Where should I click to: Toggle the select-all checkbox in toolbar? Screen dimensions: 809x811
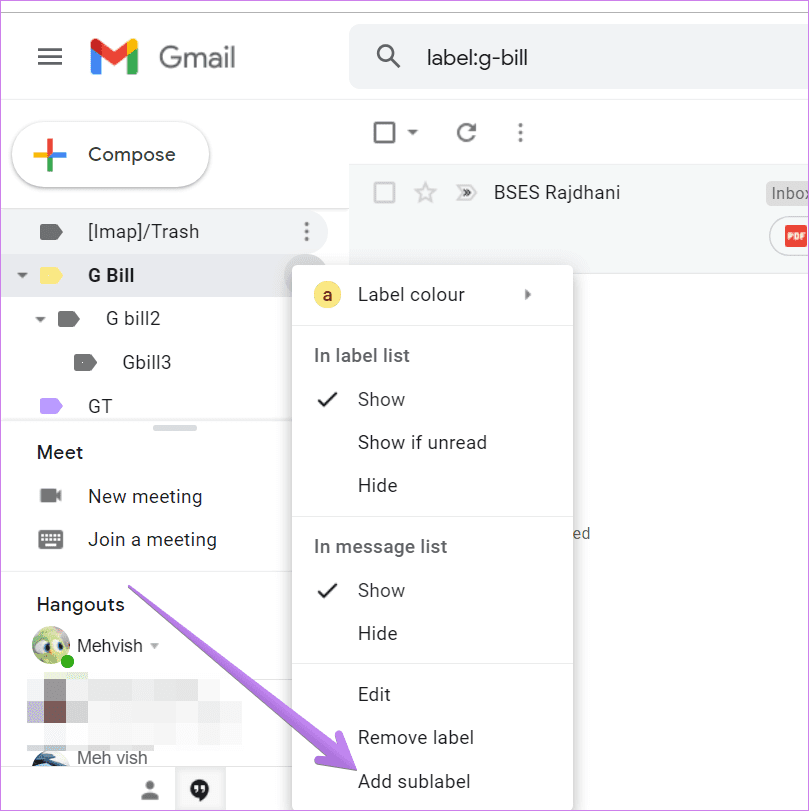(x=384, y=132)
